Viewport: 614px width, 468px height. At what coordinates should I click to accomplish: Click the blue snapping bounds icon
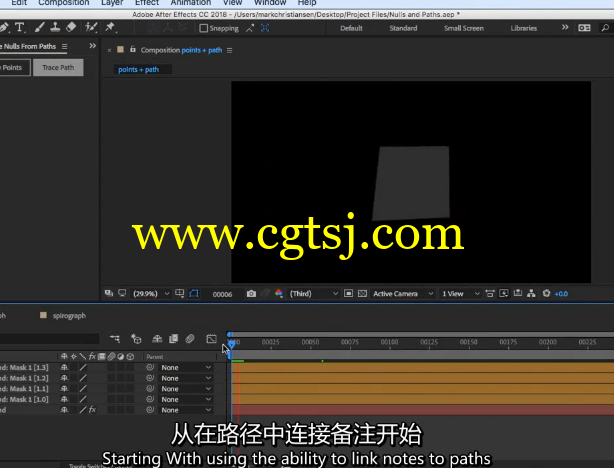click(265, 28)
